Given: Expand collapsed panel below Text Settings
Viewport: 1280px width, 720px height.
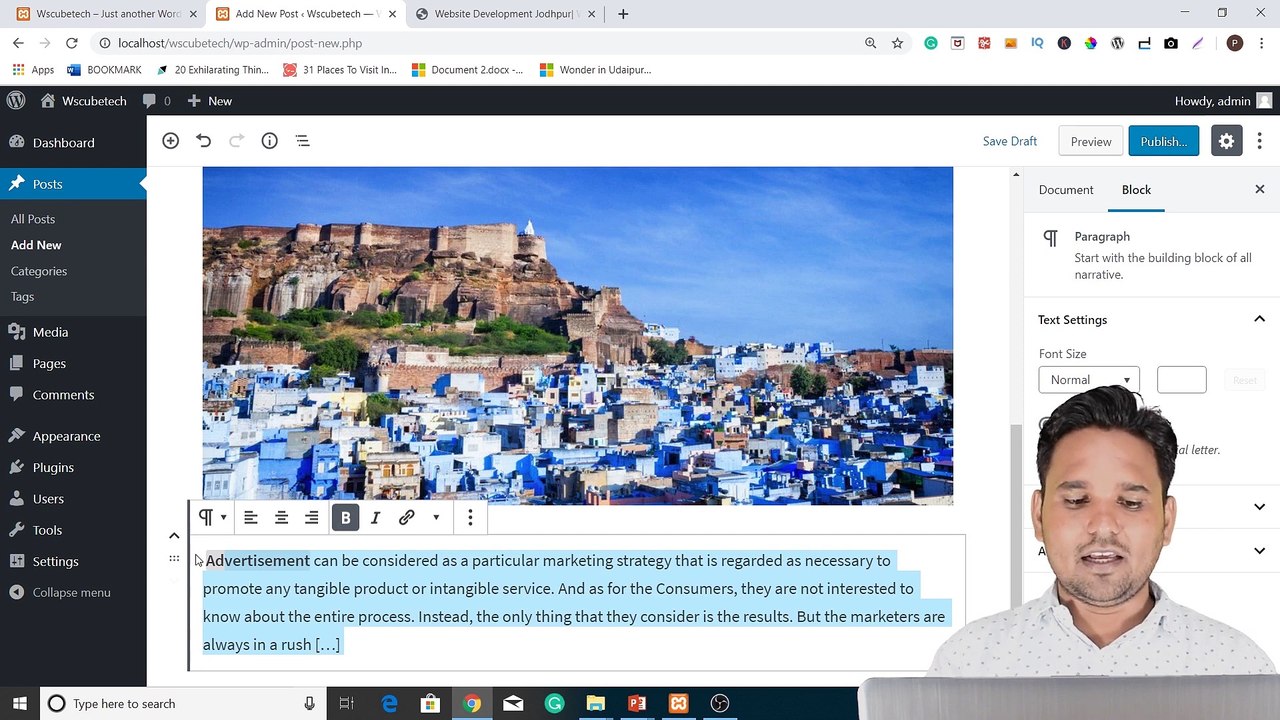Looking at the screenshot, I should tap(1259, 506).
